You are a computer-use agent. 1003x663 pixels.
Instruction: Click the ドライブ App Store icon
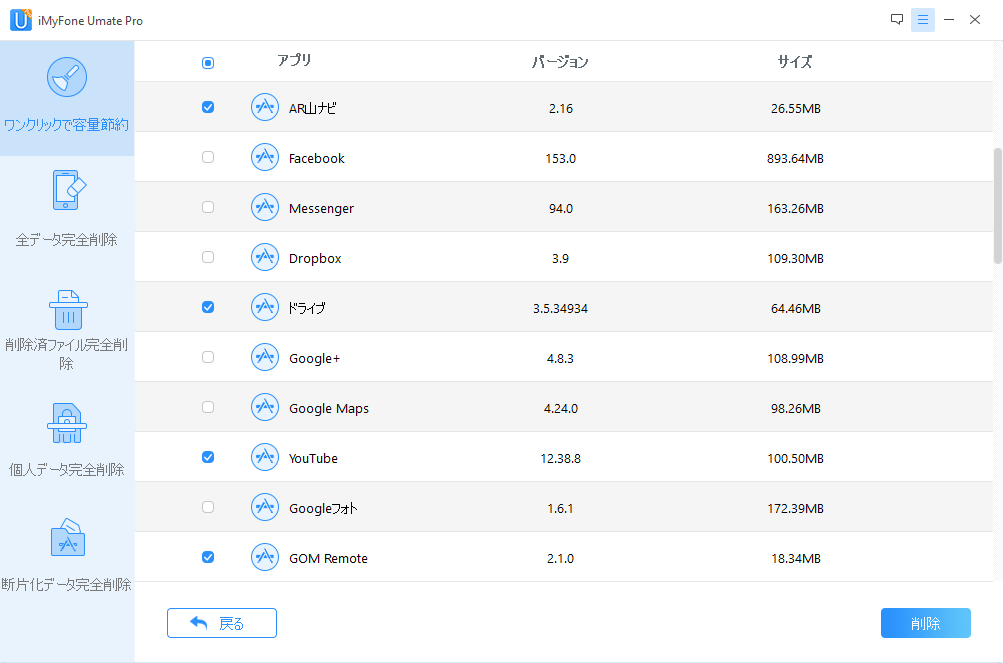point(265,307)
